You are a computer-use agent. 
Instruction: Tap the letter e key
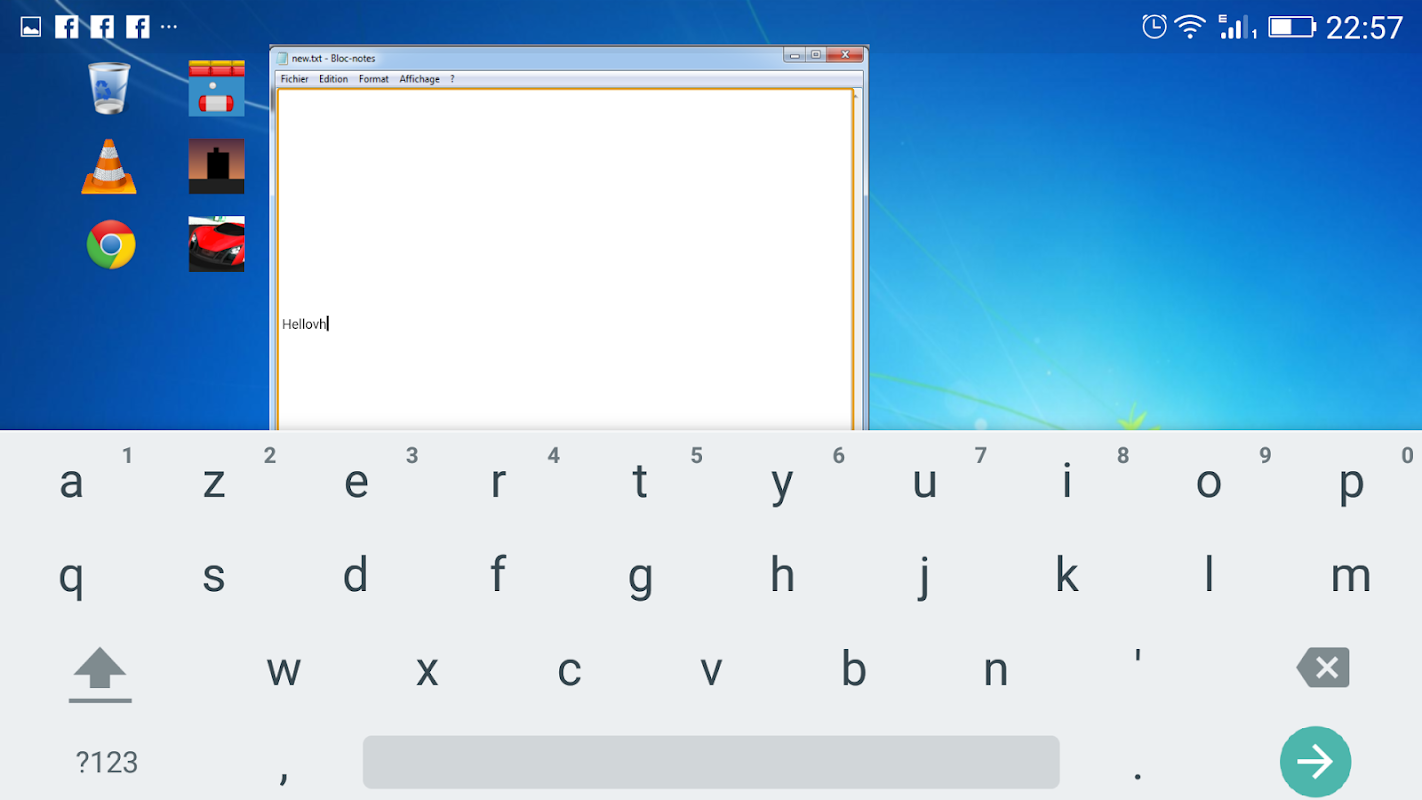tap(356, 482)
